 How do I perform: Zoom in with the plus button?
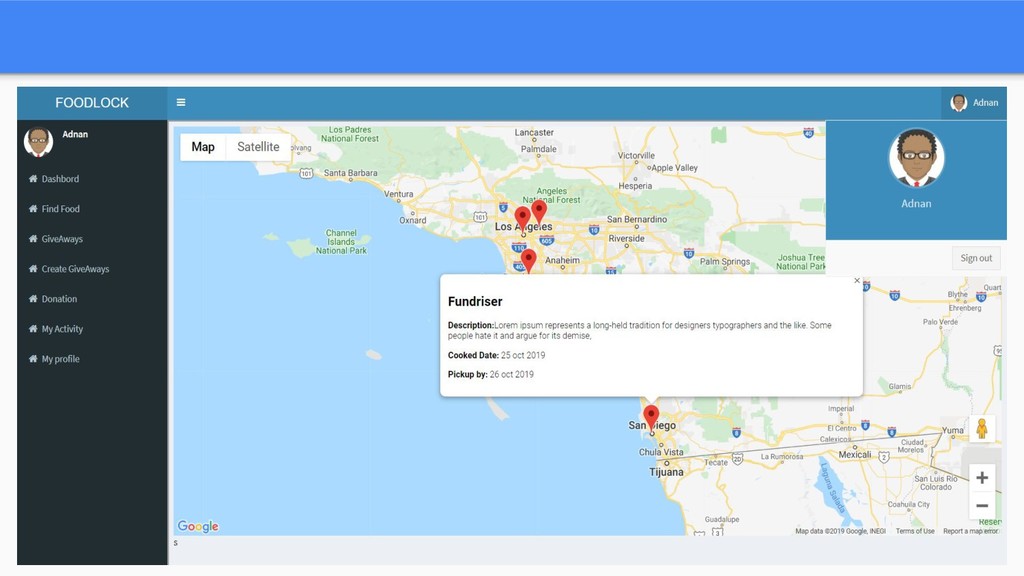[982, 478]
